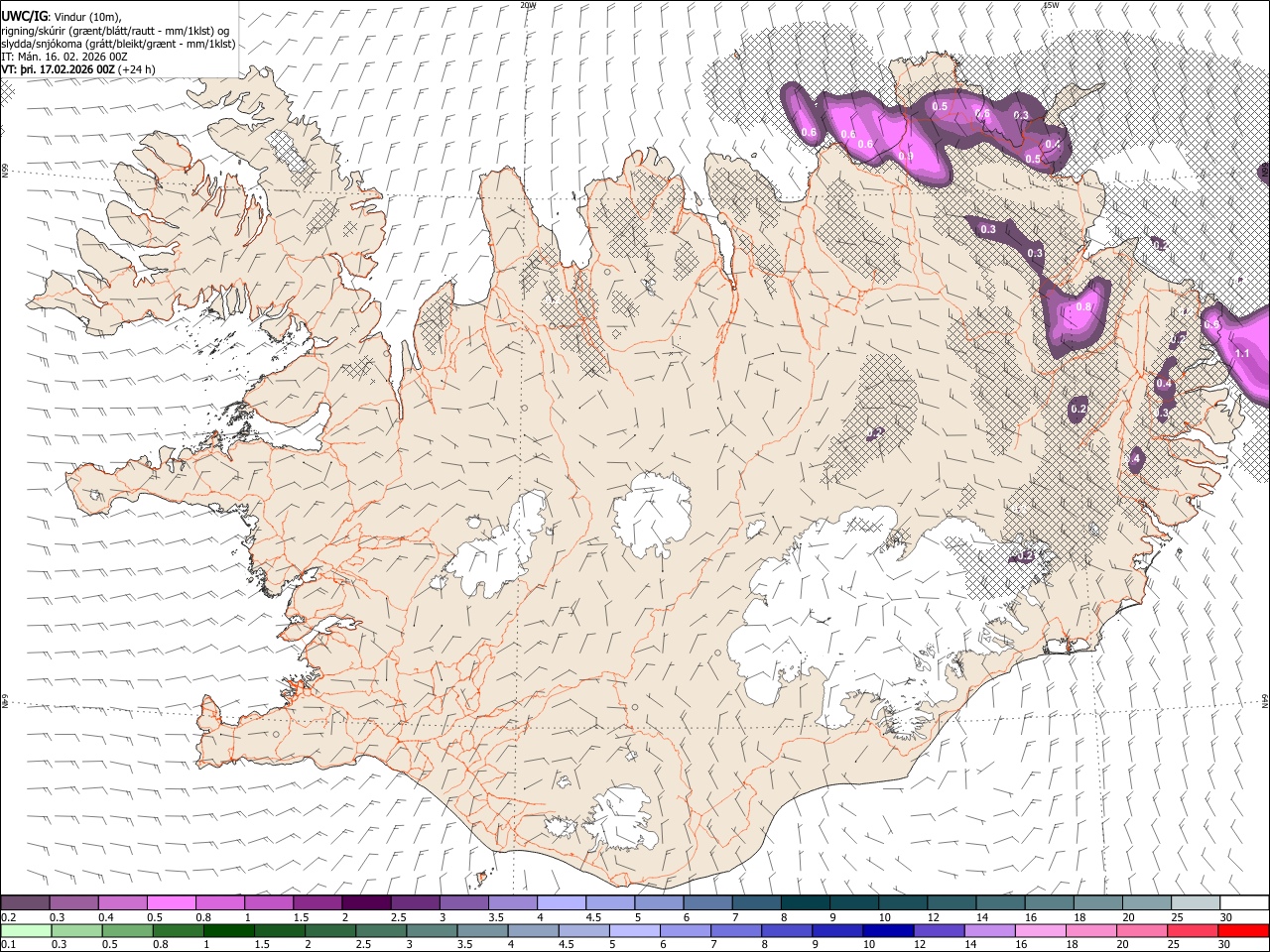Click the (+24 h) forecast offset text
This screenshot has width=1270, height=952.
(136, 69)
